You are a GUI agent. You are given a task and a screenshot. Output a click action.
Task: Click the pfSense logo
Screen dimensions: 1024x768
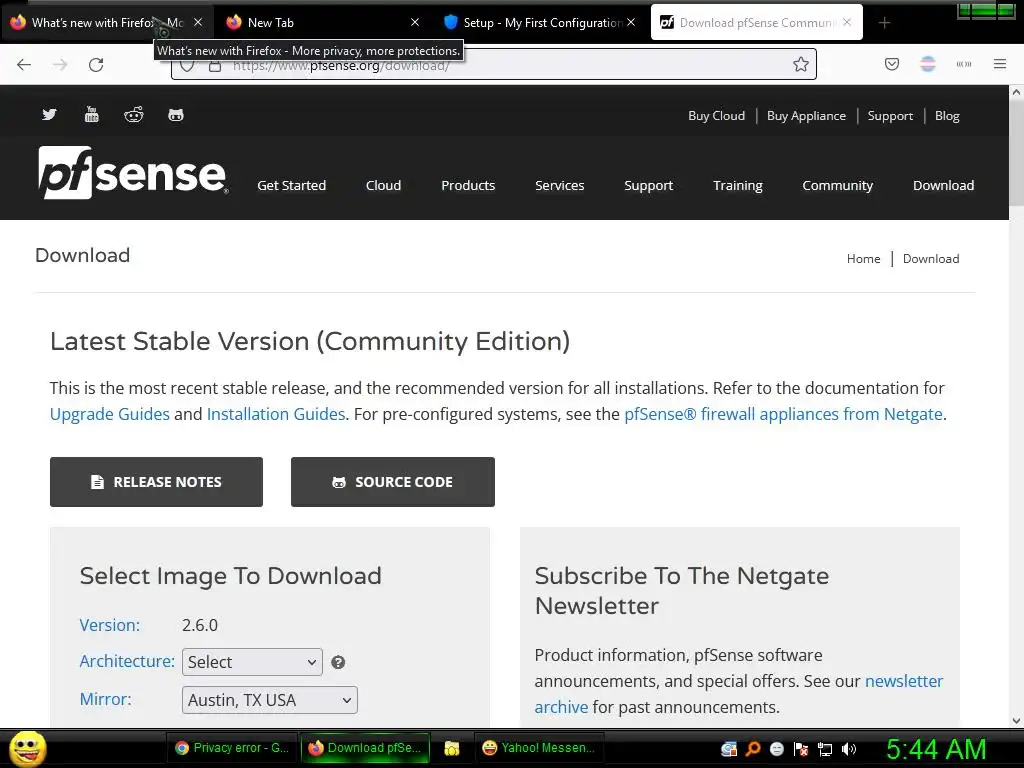(x=133, y=172)
